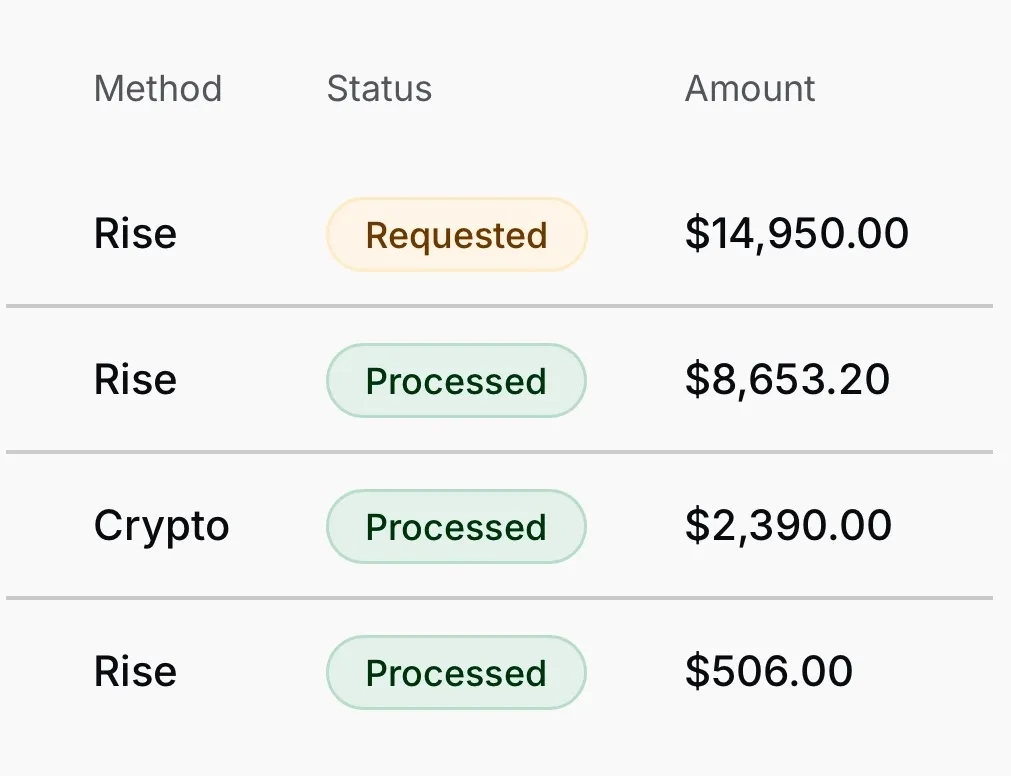Click Rise method in the Requested row
Viewport: 1011px width, 776px height.
click(135, 234)
